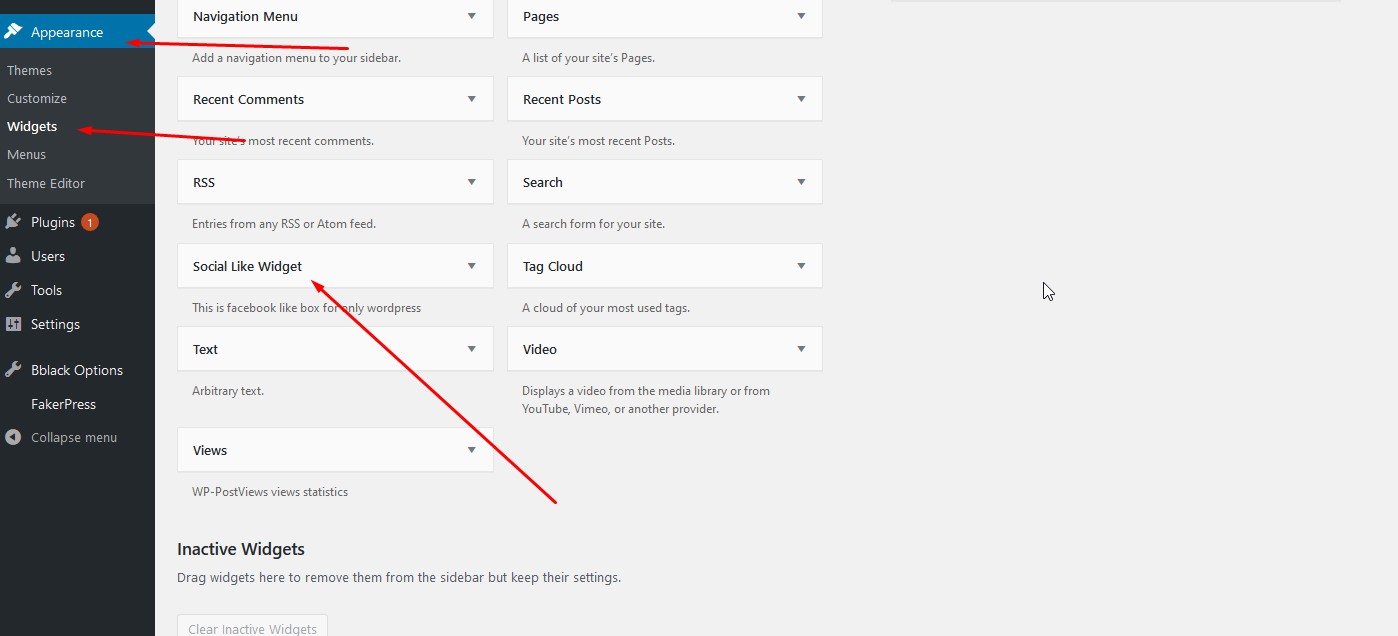Click the Settings sliders icon

13,324
